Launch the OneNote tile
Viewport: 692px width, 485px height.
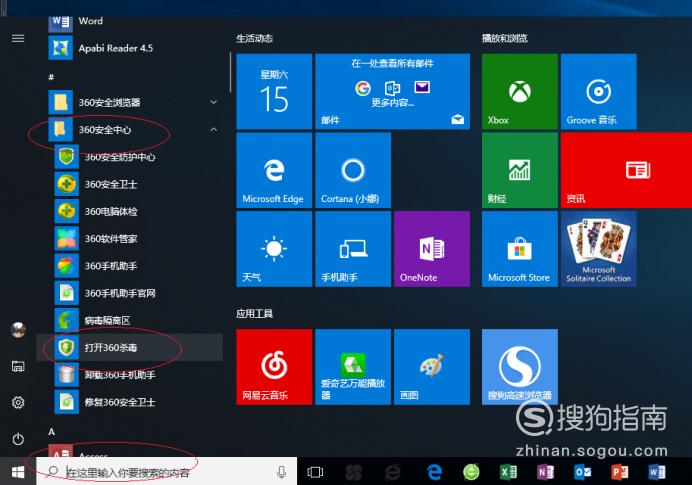click(x=432, y=249)
